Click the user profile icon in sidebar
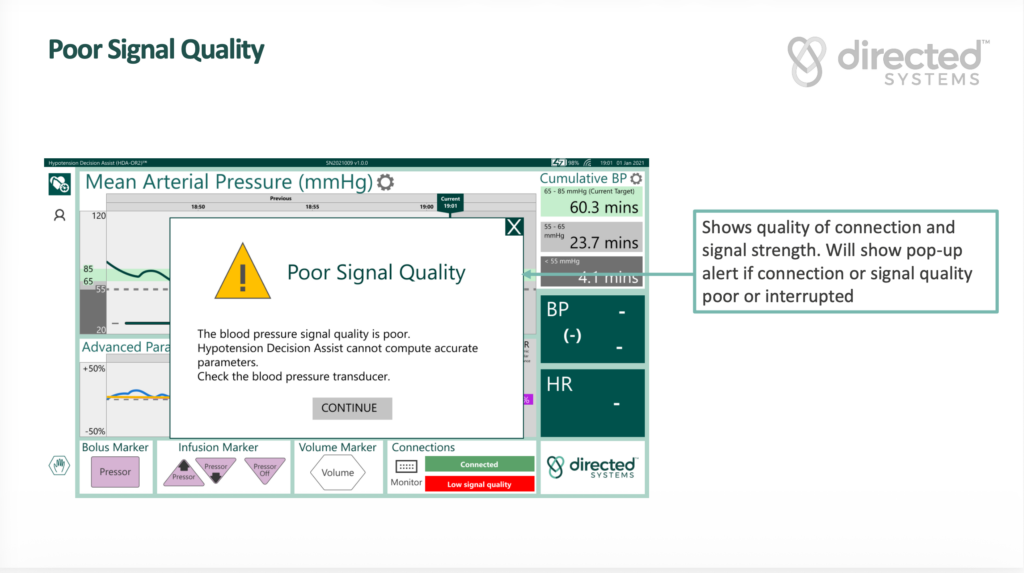Screen dimensions: 1024x573 coord(59,215)
